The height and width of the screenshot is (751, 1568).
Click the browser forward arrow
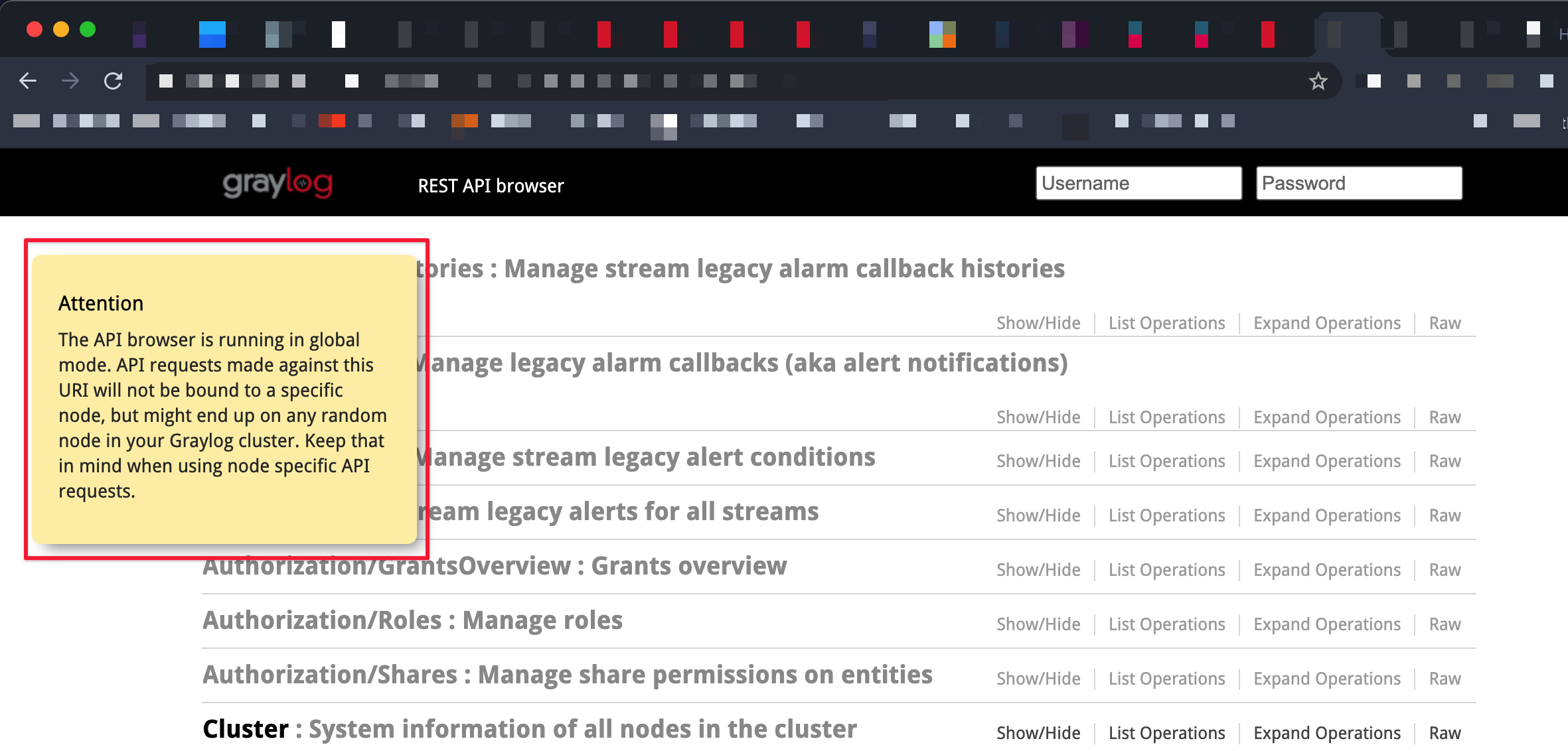(x=70, y=81)
